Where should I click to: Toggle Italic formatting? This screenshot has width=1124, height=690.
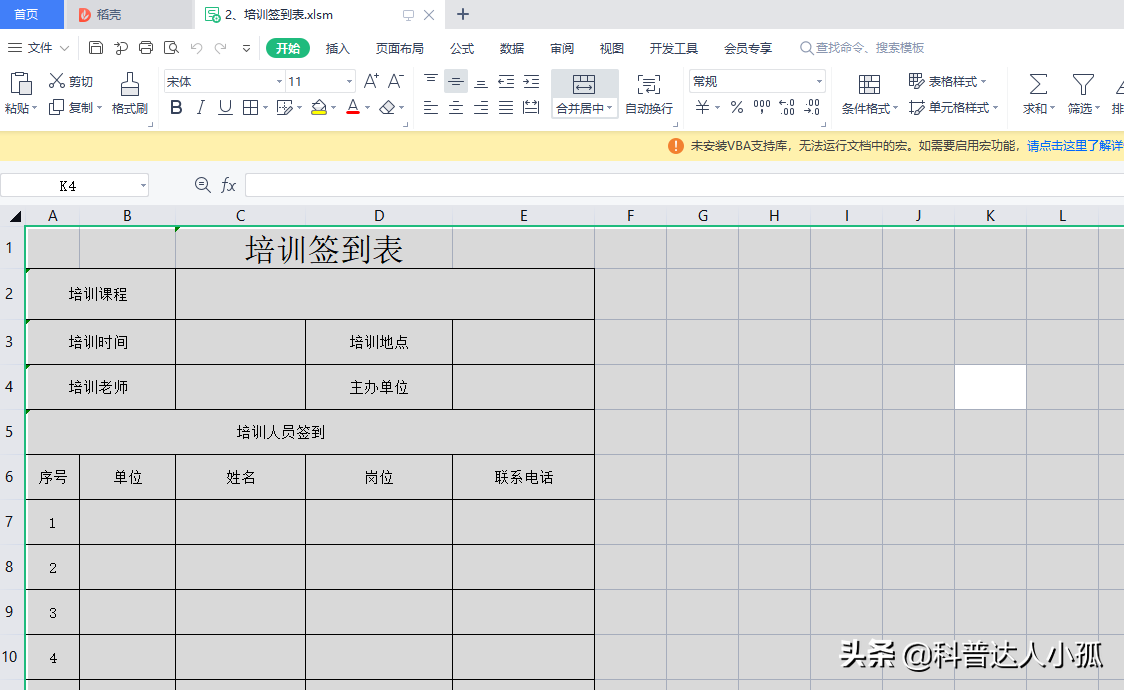point(201,107)
